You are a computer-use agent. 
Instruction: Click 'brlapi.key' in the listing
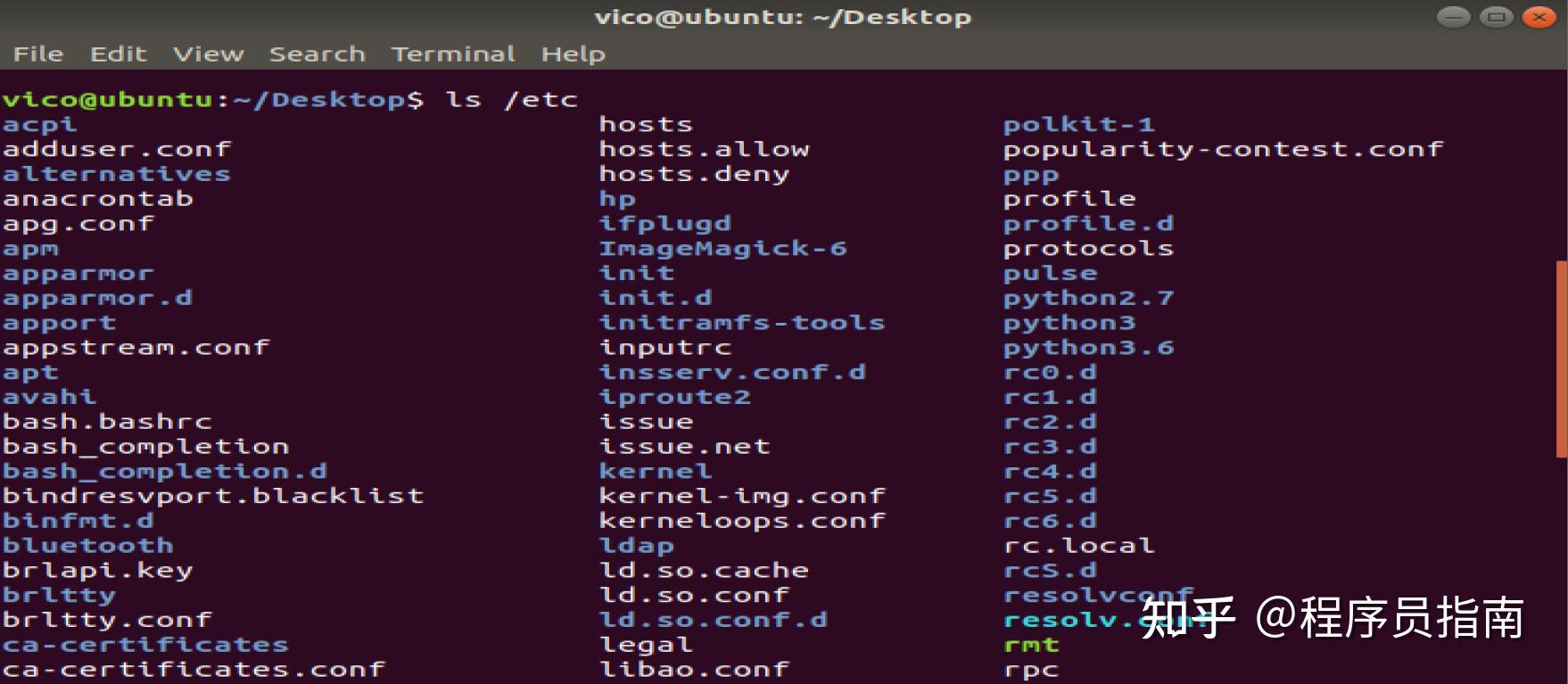pyautogui.click(x=98, y=571)
